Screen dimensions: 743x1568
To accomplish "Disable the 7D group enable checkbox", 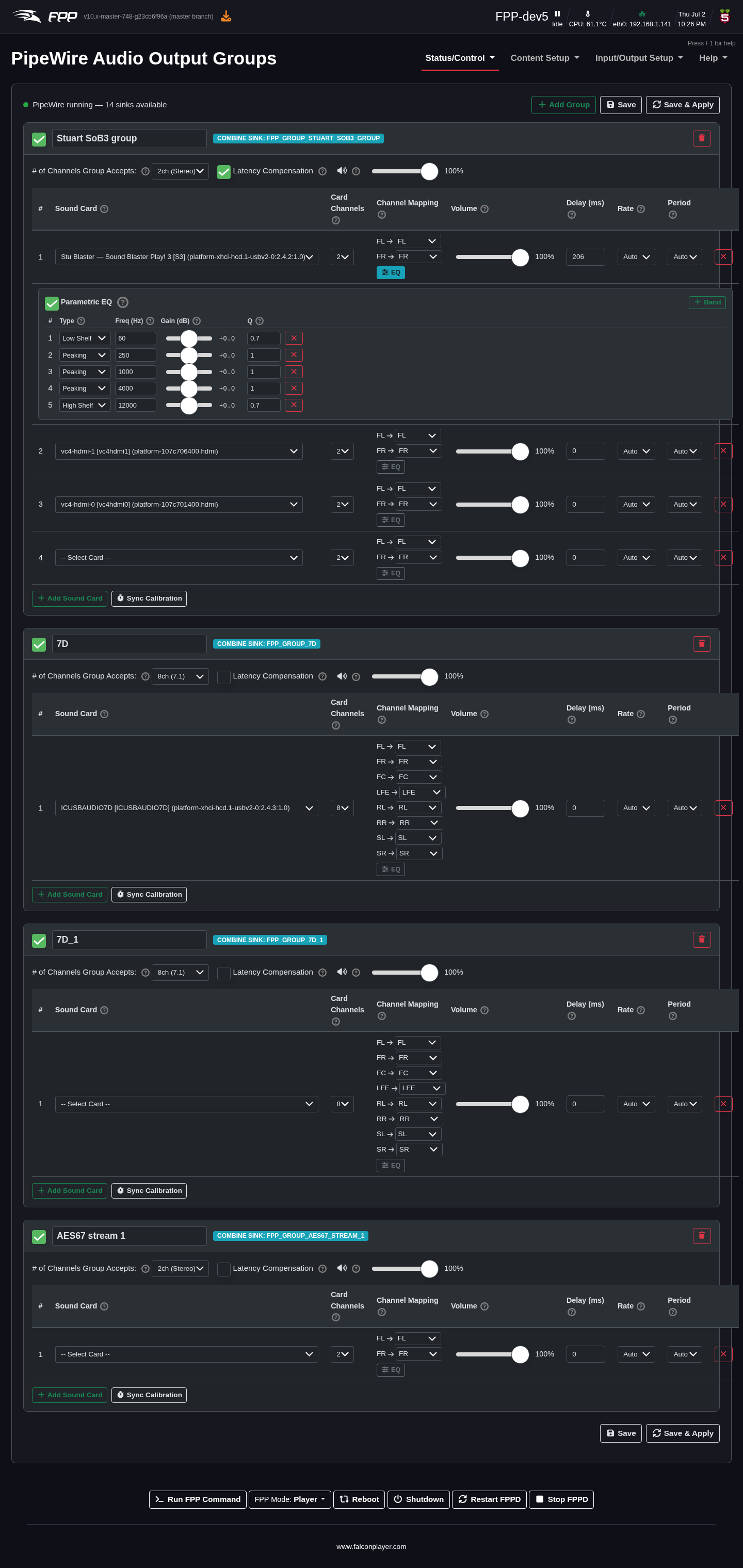I will point(39,644).
